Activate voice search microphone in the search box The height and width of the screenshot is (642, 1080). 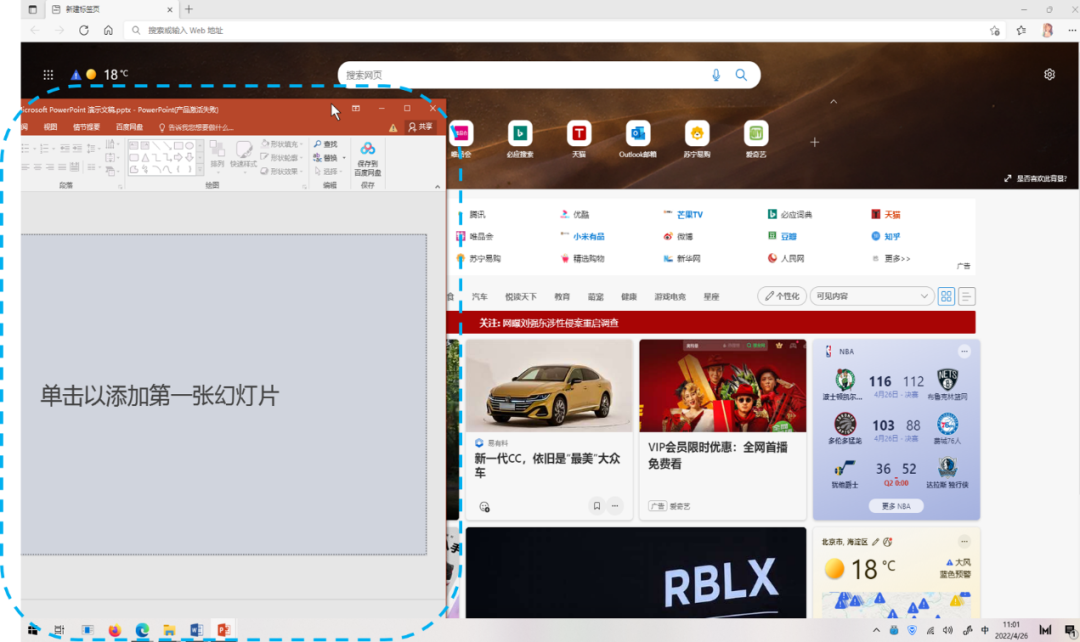[x=716, y=74]
